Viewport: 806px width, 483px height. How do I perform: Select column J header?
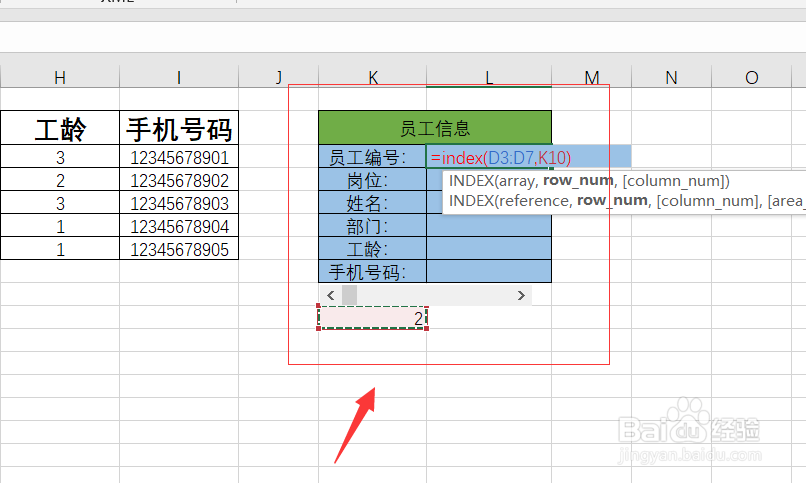click(279, 77)
